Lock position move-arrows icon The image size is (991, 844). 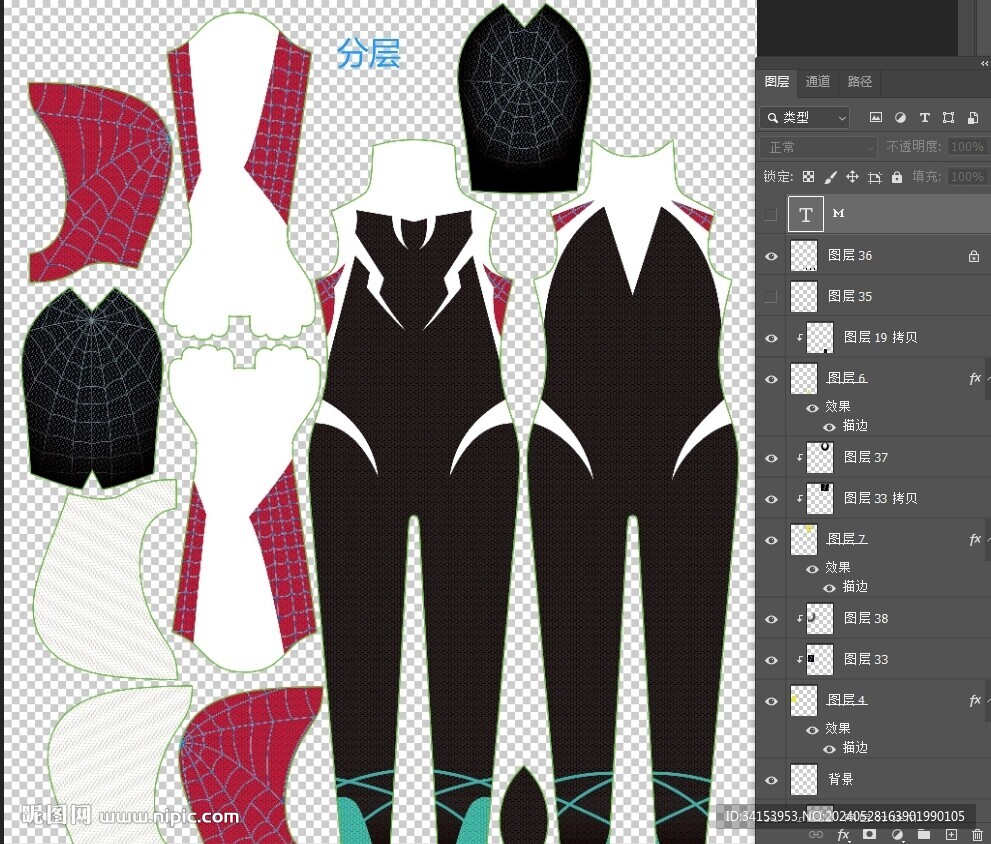pos(853,177)
